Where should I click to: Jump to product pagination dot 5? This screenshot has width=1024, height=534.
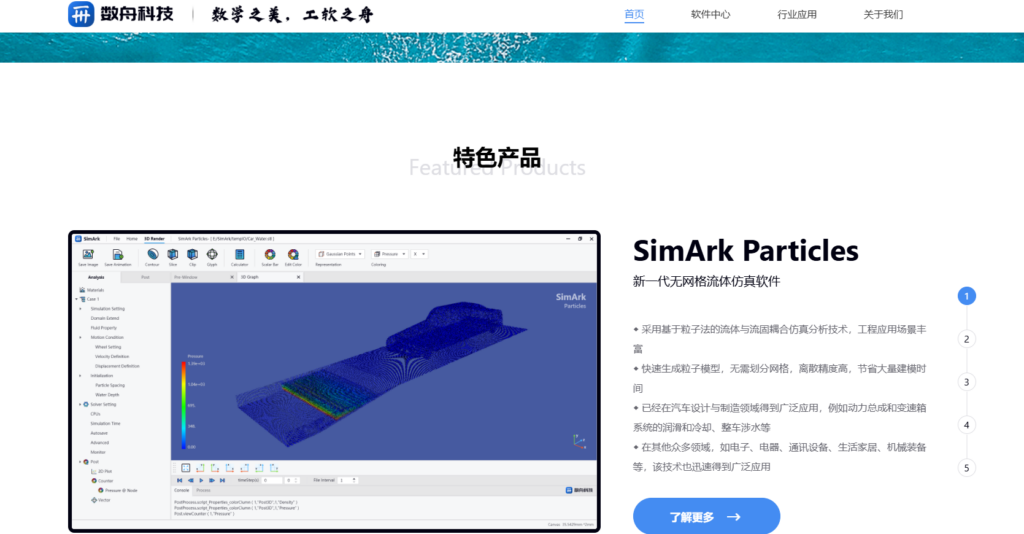(x=966, y=467)
